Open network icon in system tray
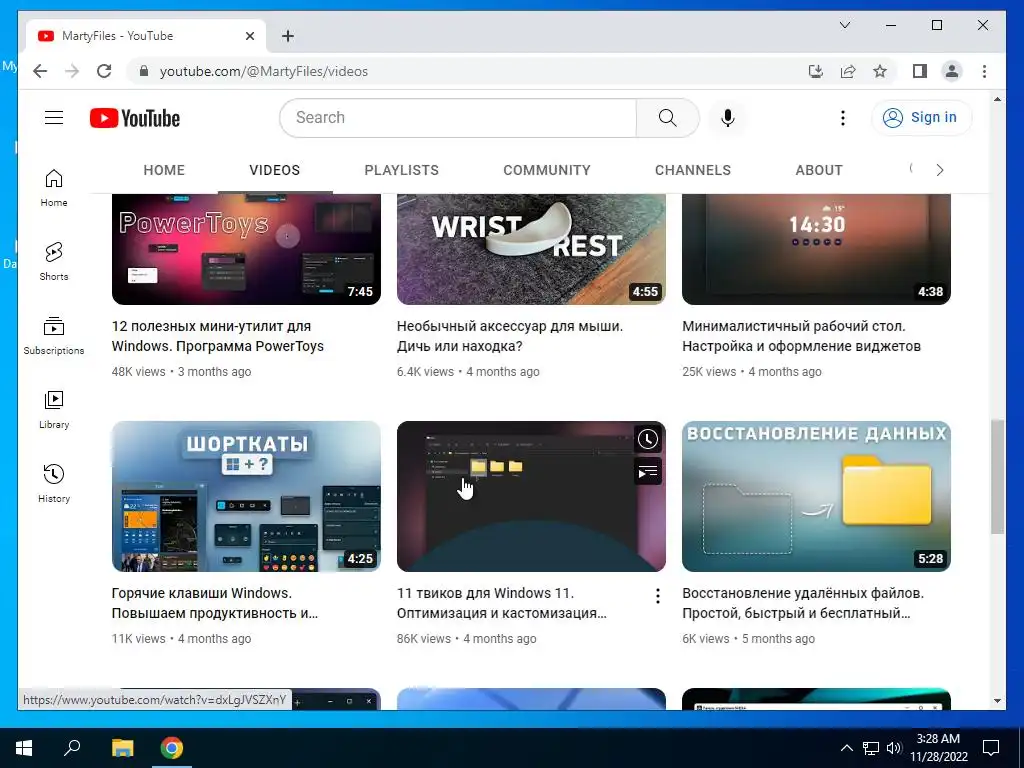 pyautogui.click(x=871, y=748)
